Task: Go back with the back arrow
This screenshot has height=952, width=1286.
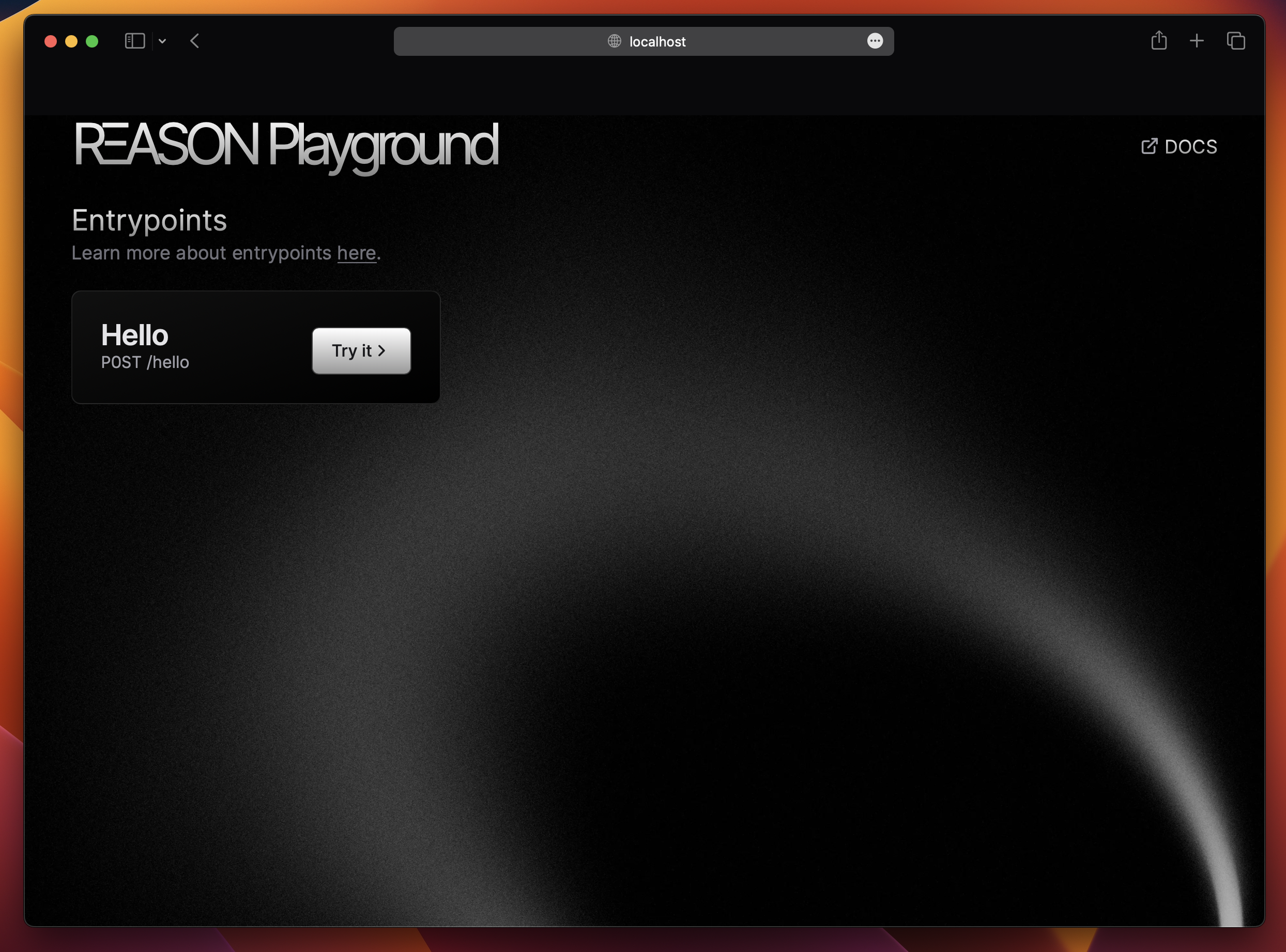Action: pyautogui.click(x=195, y=41)
